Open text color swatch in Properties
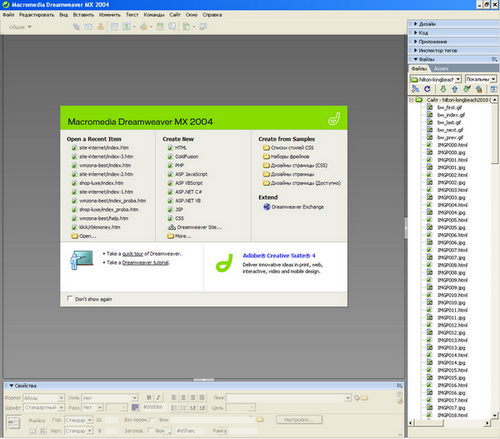The image size is (500, 439). point(135,407)
